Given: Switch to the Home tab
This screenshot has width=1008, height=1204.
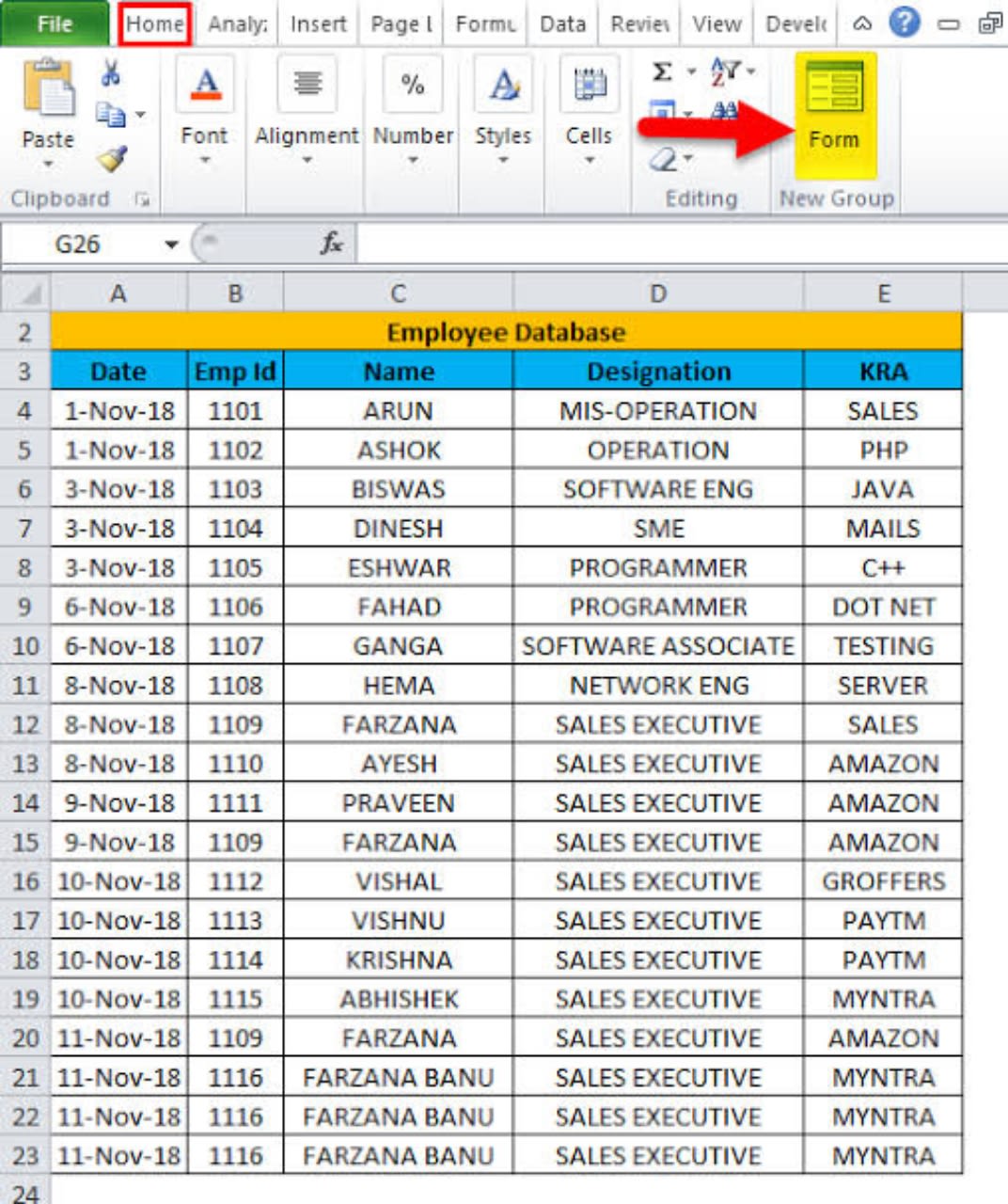Looking at the screenshot, I should pyautogui.click(x=155, y=24).
